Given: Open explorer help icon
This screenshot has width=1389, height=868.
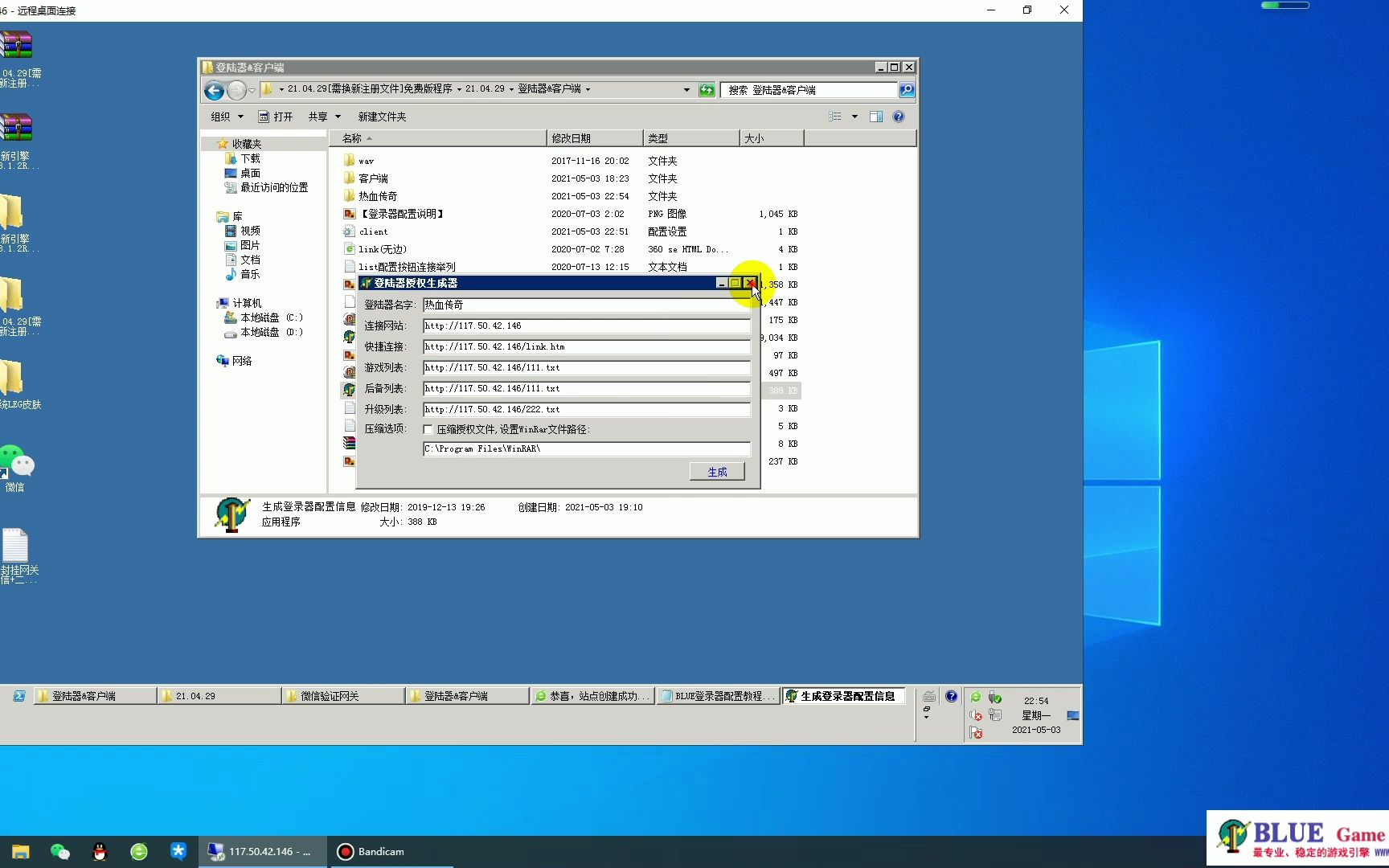Looking at the screenshot, I should 899,117.
